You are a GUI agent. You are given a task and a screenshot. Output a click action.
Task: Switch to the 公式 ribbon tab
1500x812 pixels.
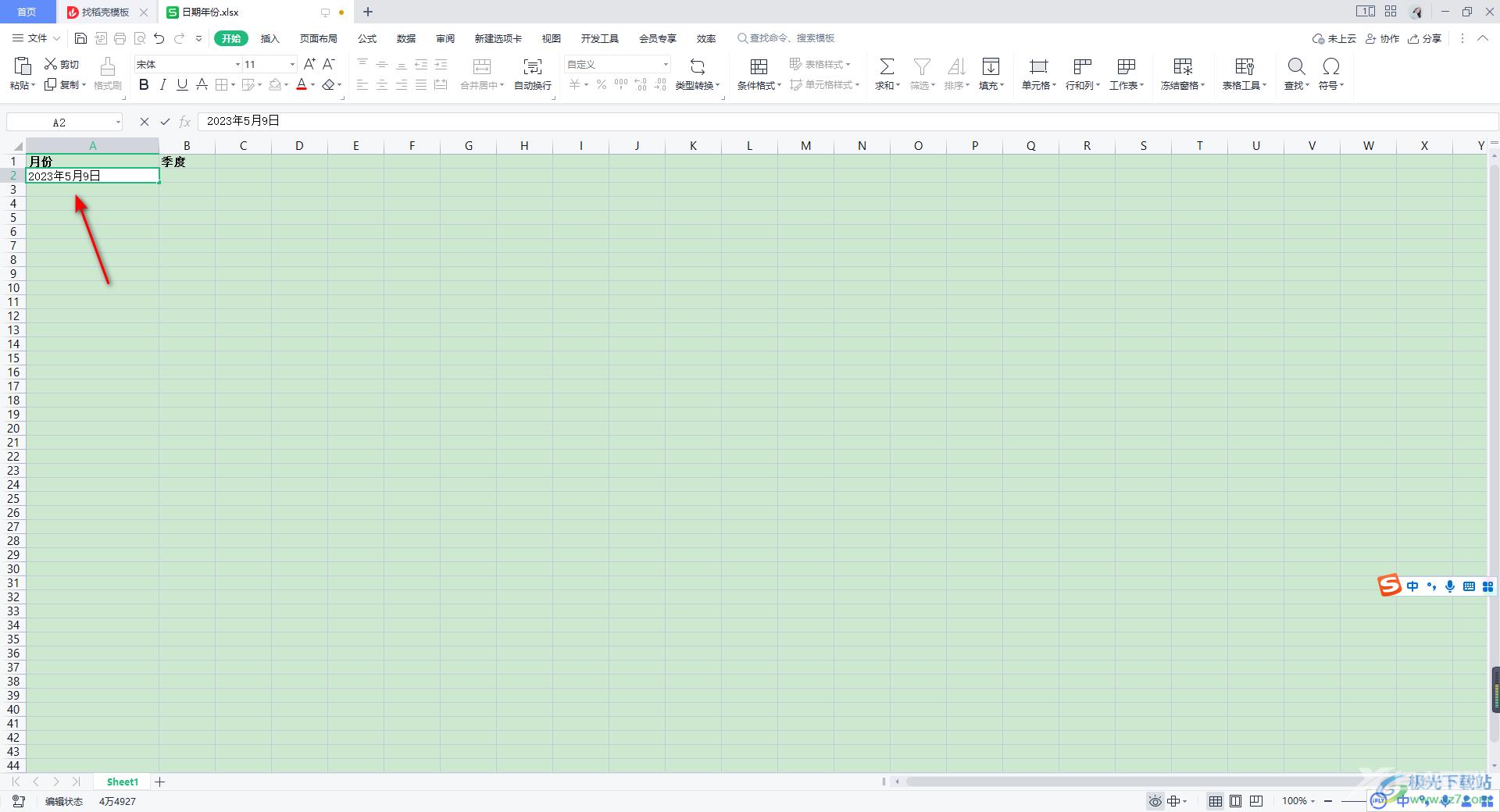[367, 38]
